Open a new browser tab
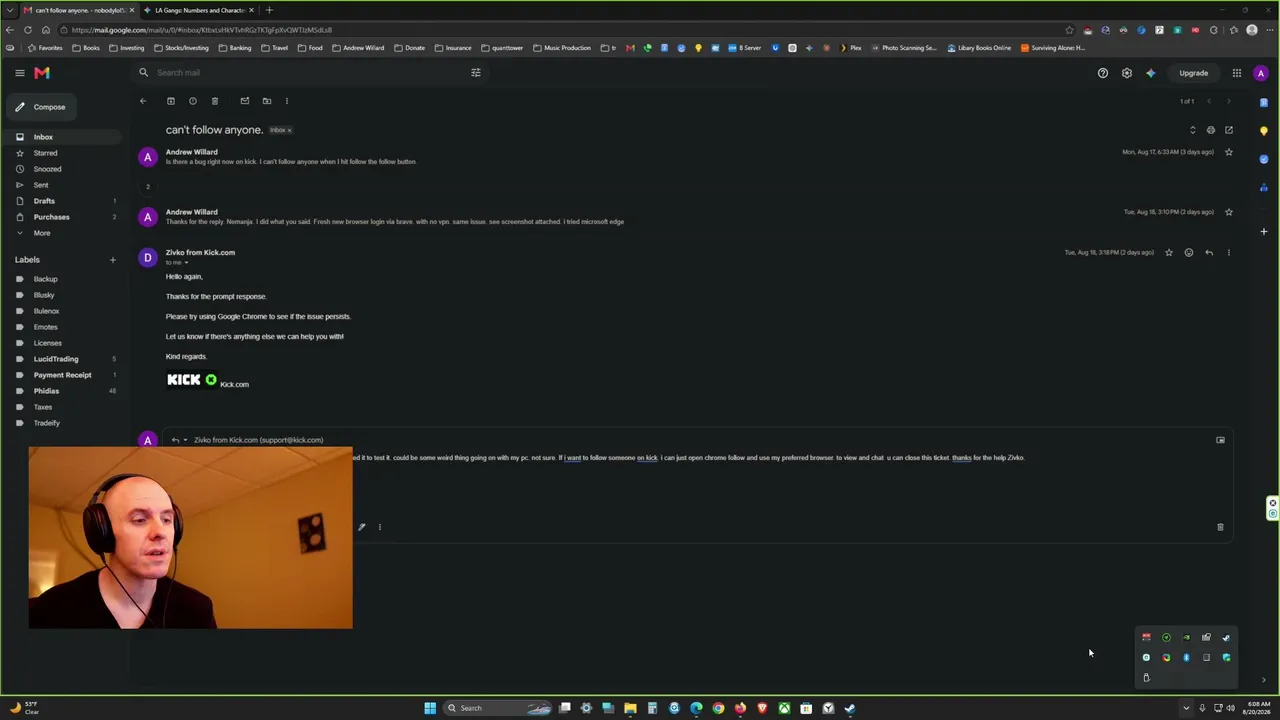The image size is (1280, 720). point(269,10)
